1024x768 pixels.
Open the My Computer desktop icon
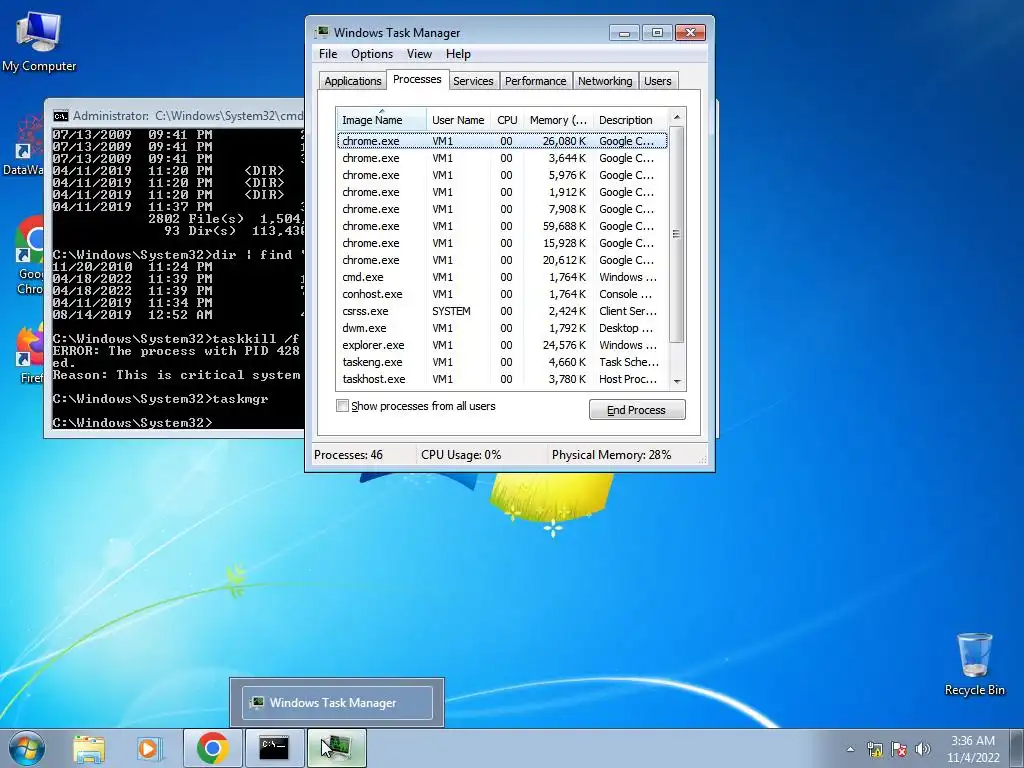(x=39, y=41)
